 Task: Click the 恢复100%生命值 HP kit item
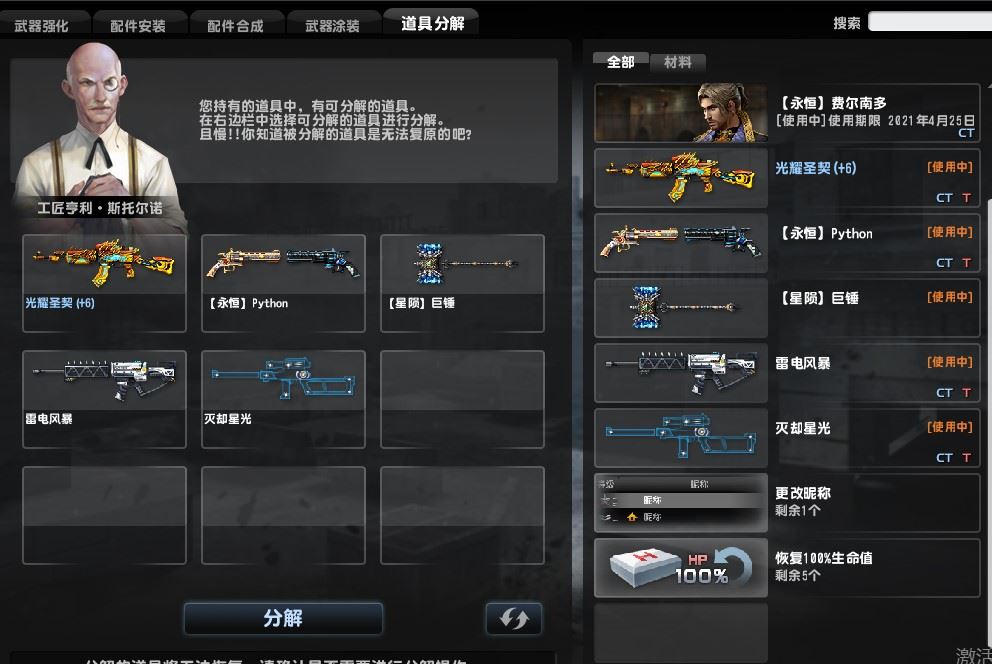(x=787, y=568)
